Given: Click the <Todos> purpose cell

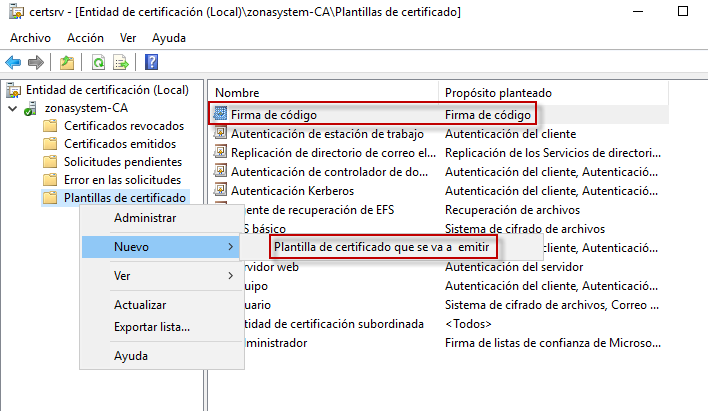Looking at the screenshot, I should 468,324.
